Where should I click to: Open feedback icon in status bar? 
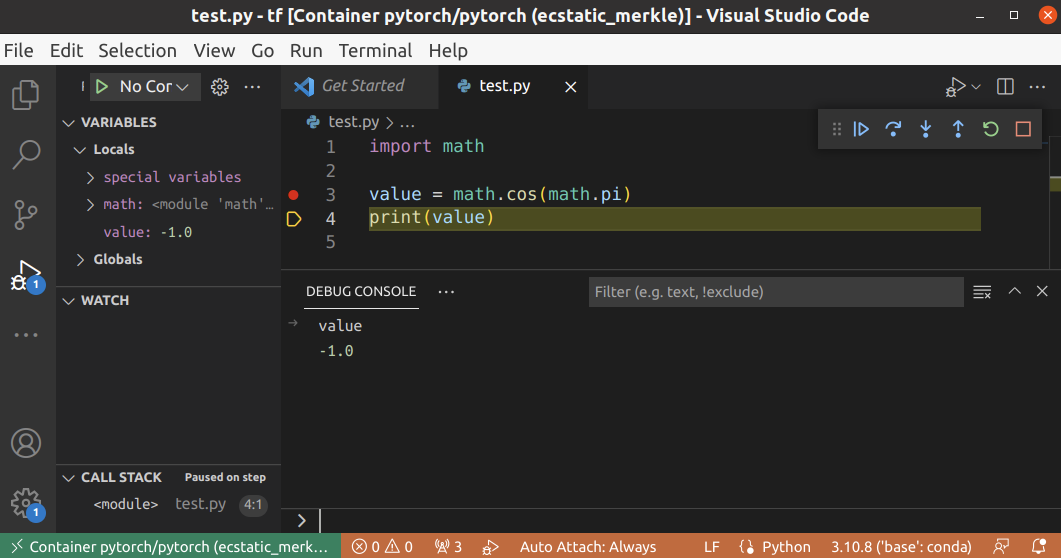[x=1001, y=547]
